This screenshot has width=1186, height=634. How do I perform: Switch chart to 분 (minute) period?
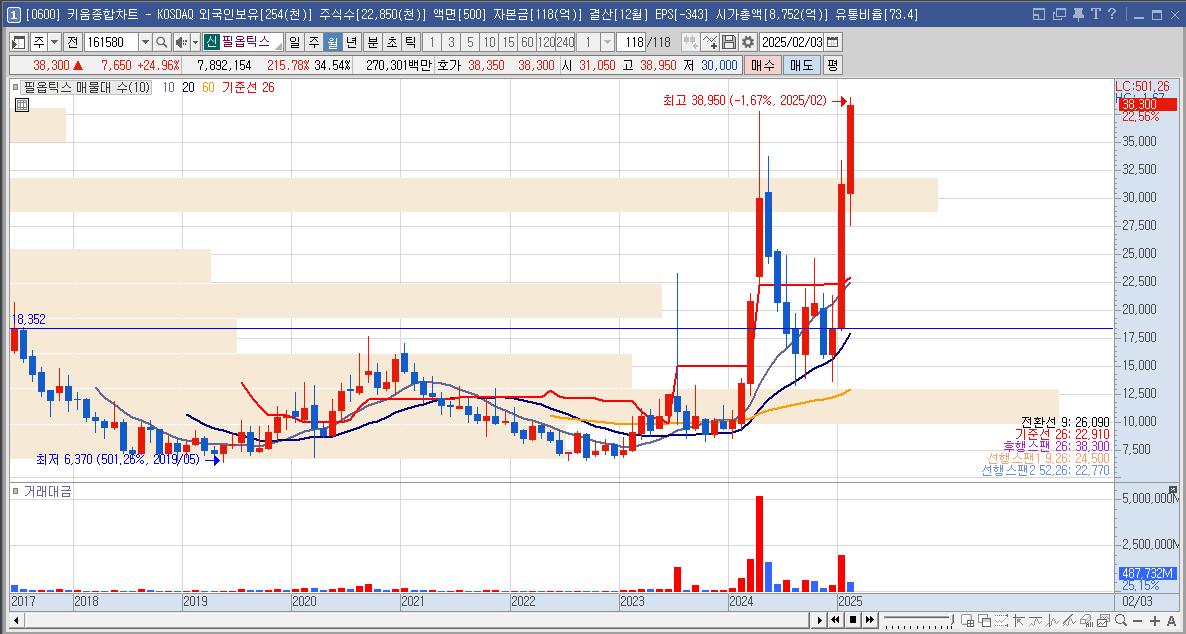click(x=372, y=42)
